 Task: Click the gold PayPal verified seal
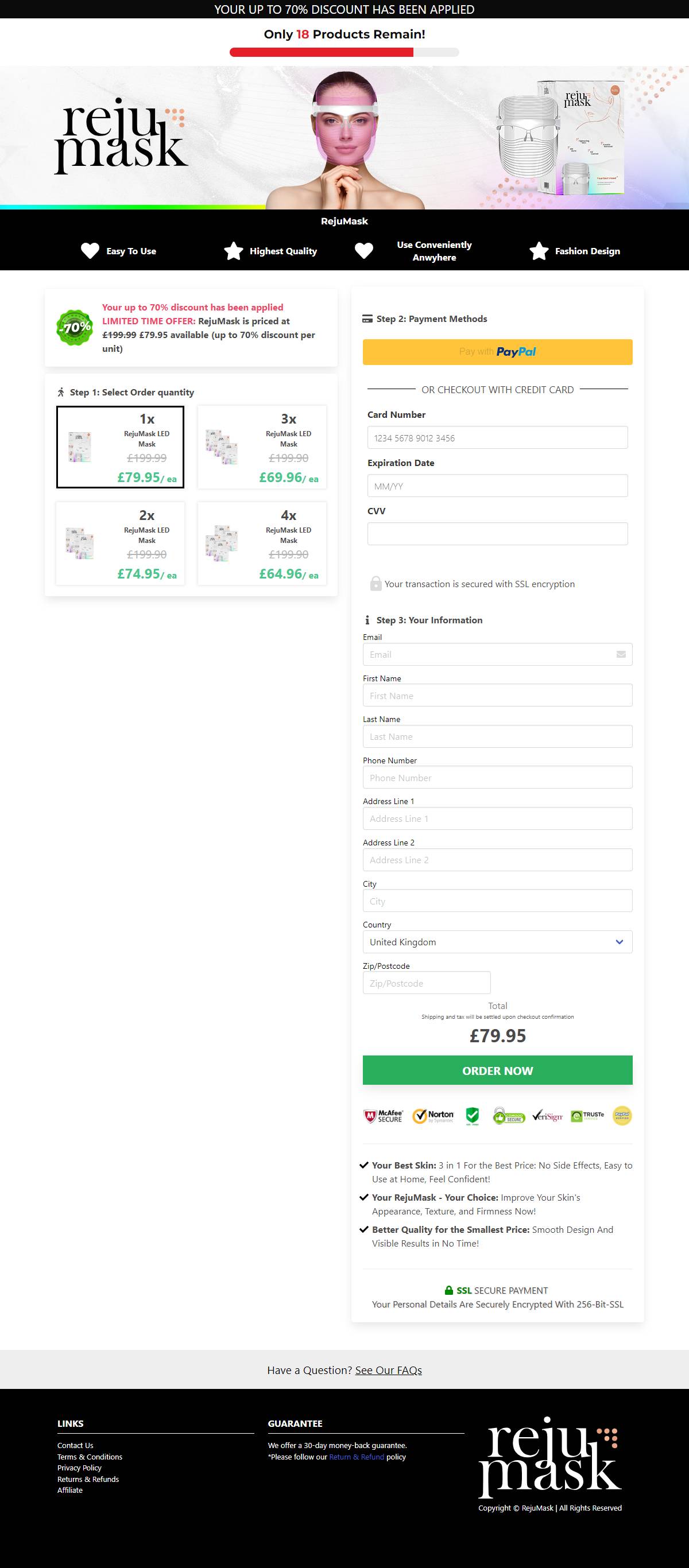point(622,1116)
